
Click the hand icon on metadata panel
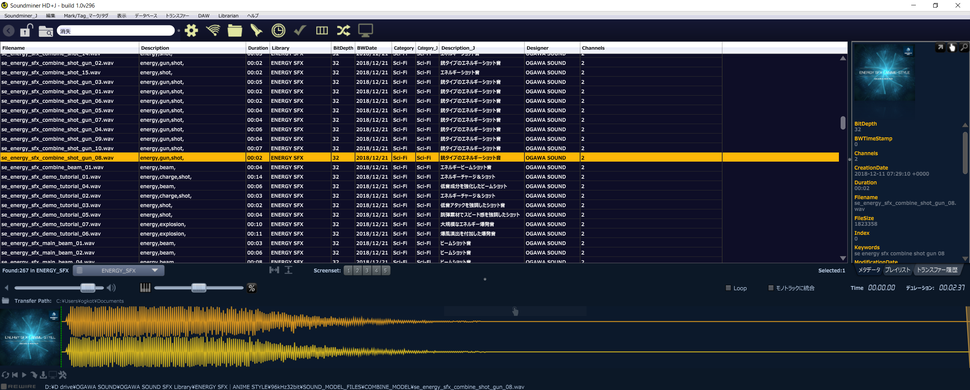tap(952, 47)
